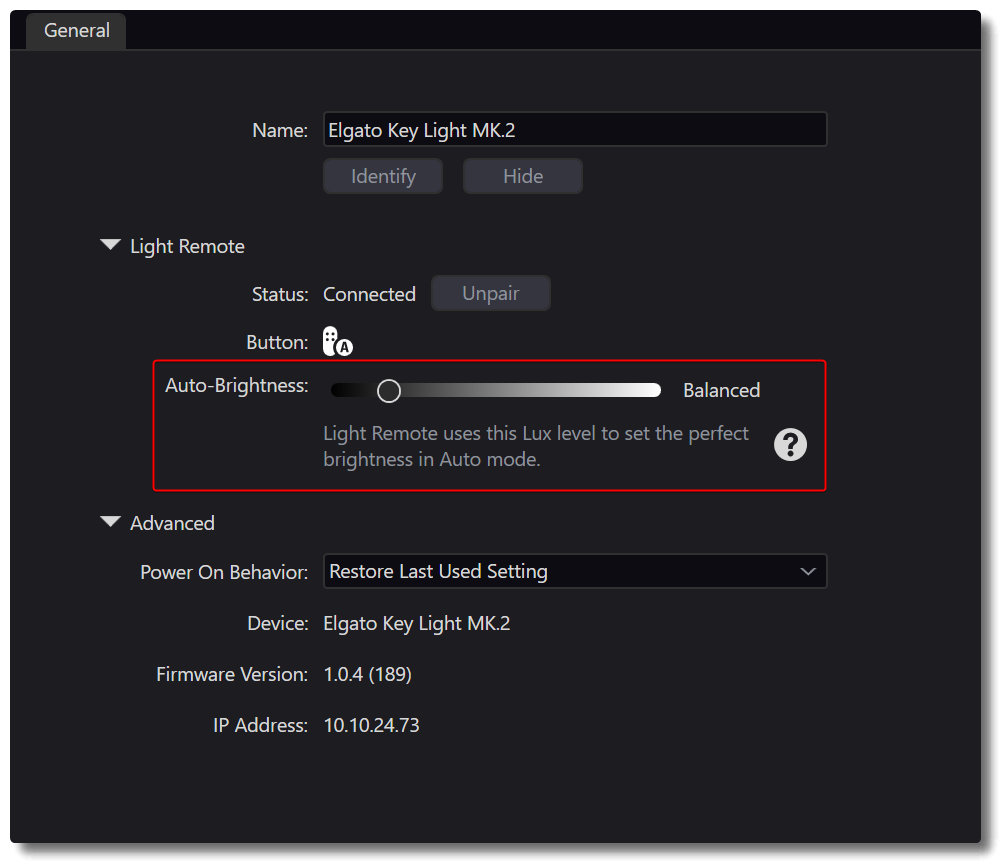Click the Firmware Version label
This screenshot has width=1001, height=863.
pyautogui.click(x=232, y=674)
